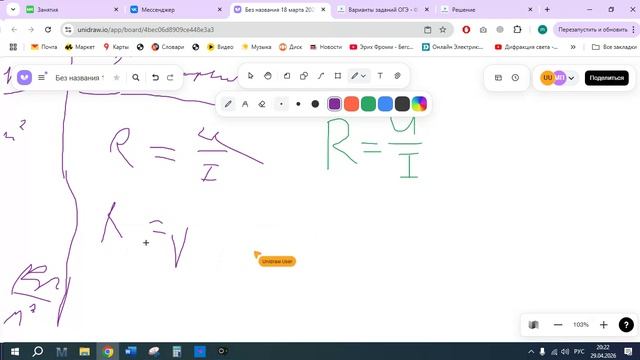
Task: Switch to highlighter marker brush
Action: 245,104
